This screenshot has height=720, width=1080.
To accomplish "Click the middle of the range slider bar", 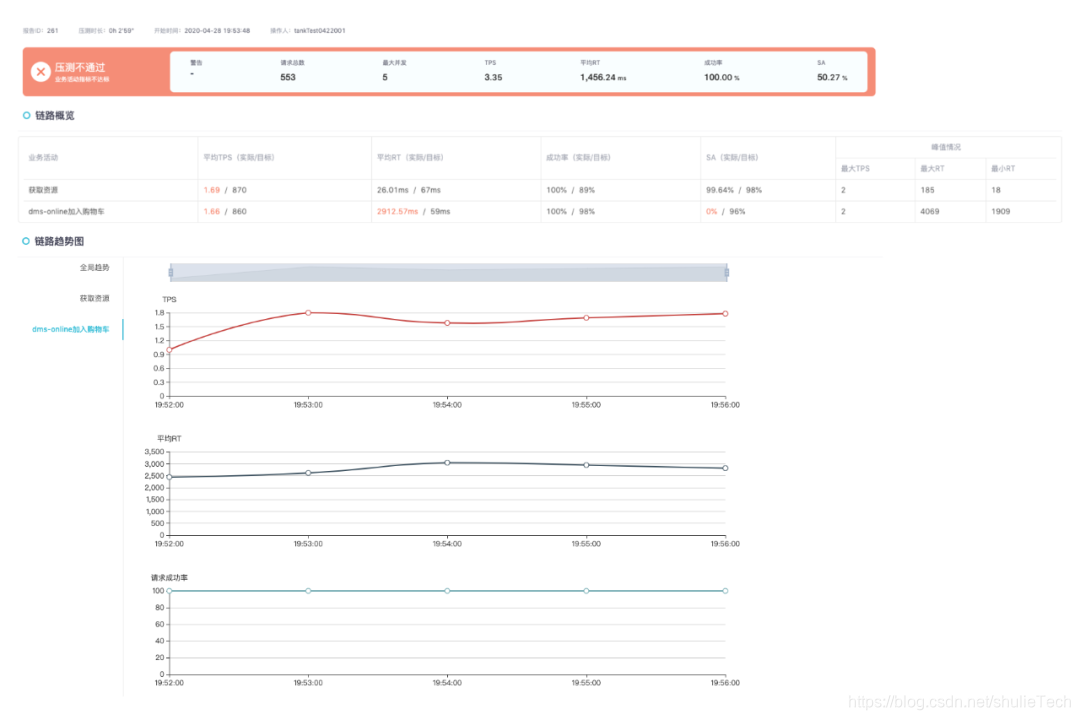I will [x=448, y=272].
